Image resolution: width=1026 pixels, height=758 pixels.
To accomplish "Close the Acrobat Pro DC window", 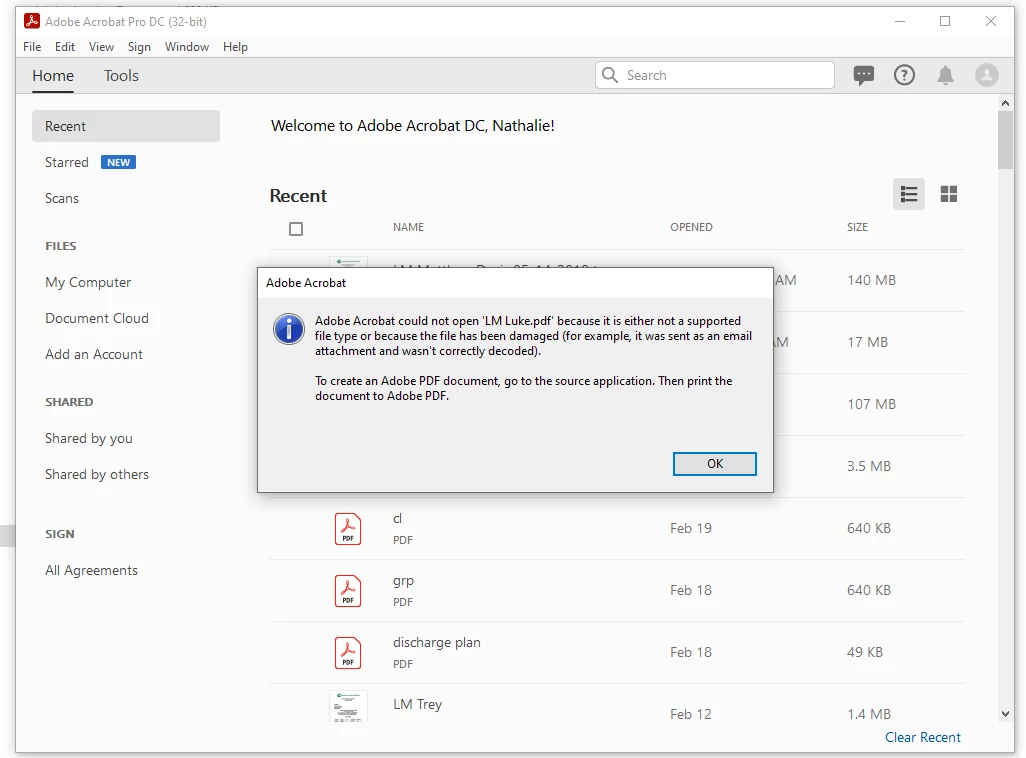I will point(991,22).
